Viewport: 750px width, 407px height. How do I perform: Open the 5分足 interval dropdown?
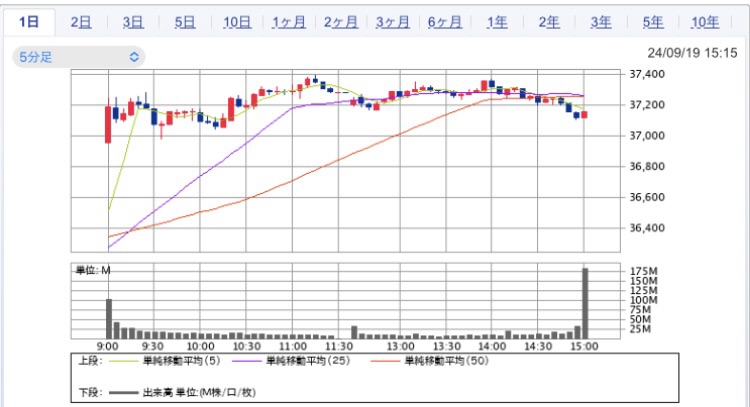[x=78, y=57]
